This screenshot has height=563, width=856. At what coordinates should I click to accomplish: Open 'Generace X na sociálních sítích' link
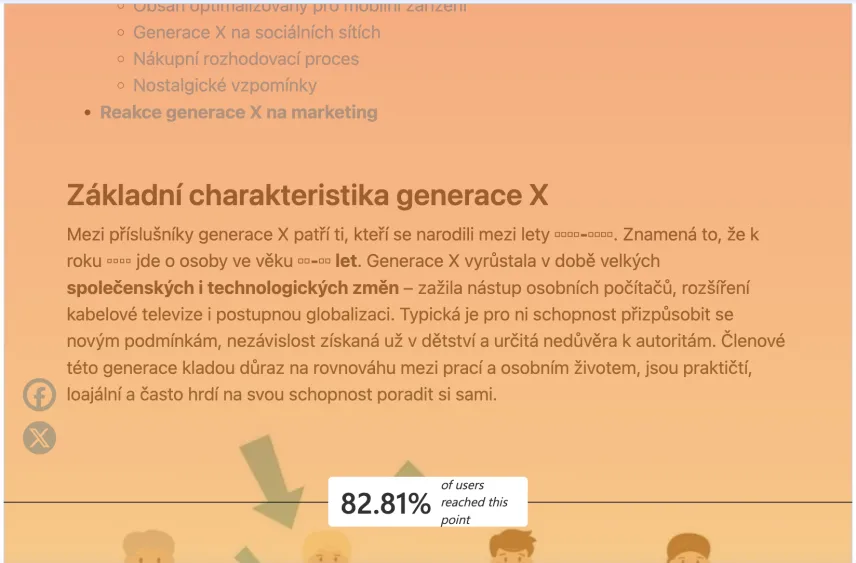[256, 32]
